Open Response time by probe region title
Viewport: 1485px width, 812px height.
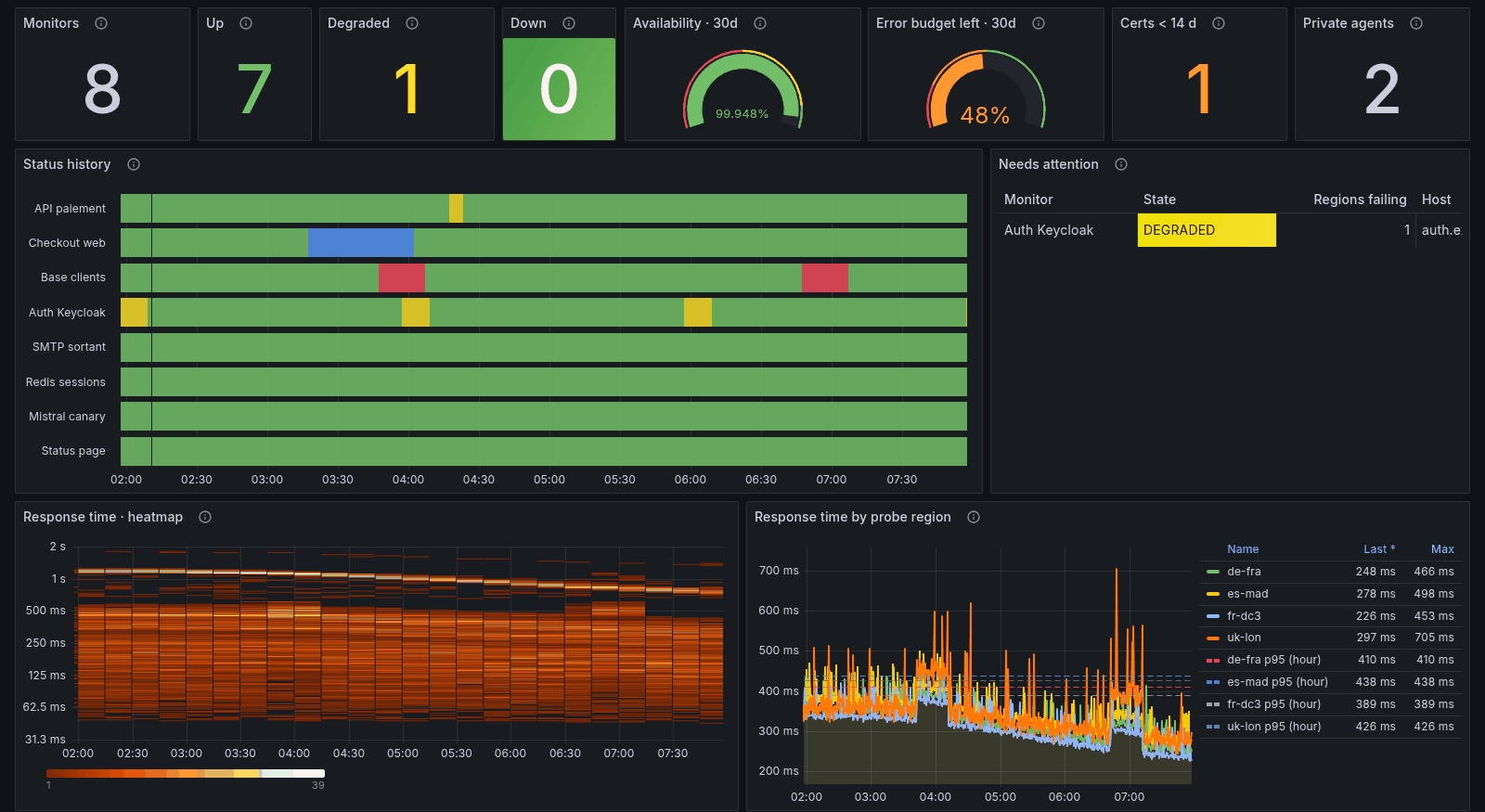click(x=853, y=517)
